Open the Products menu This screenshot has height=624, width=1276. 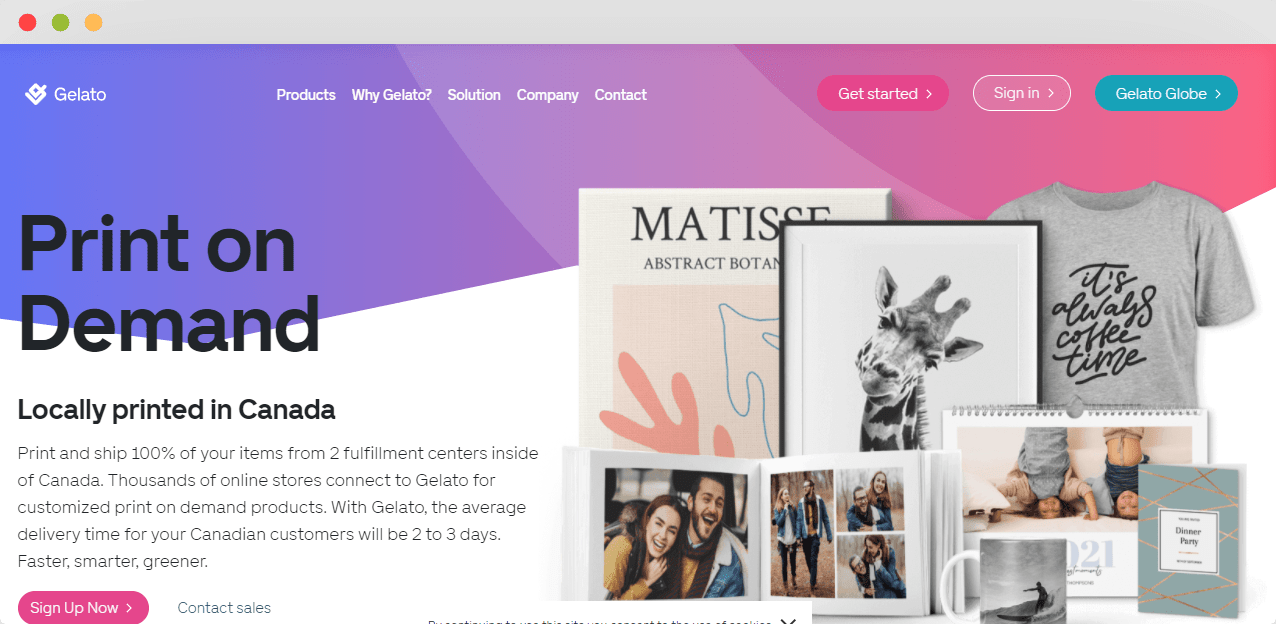pyautogui.click(x=306, y=95)
